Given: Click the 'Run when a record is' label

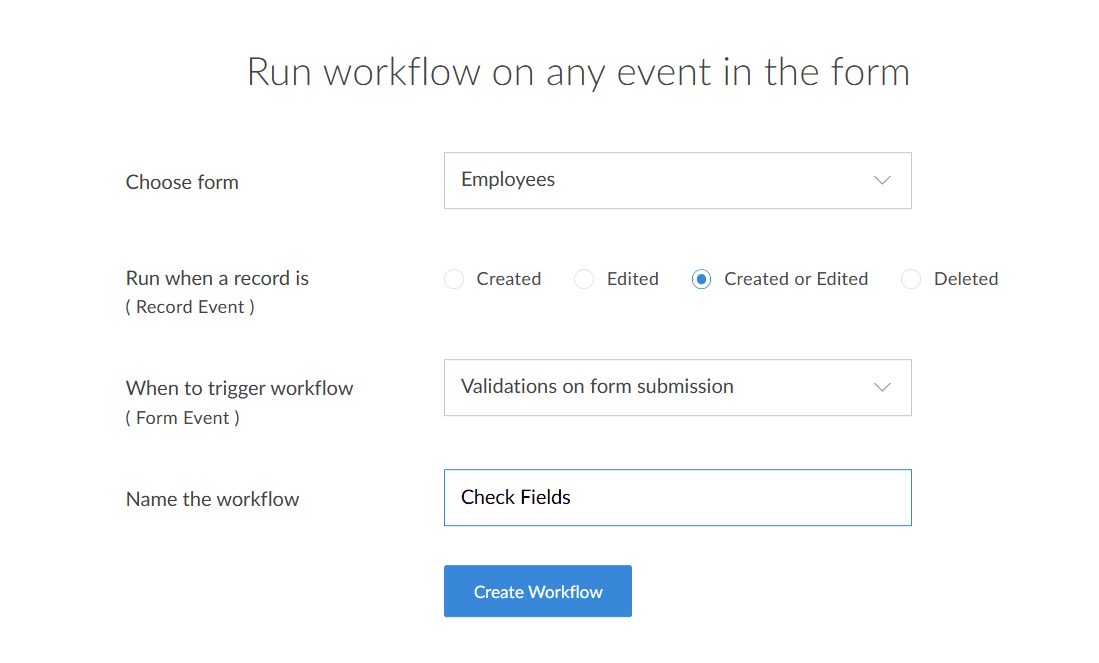Looking at the screenshot, I should (217, 279).
